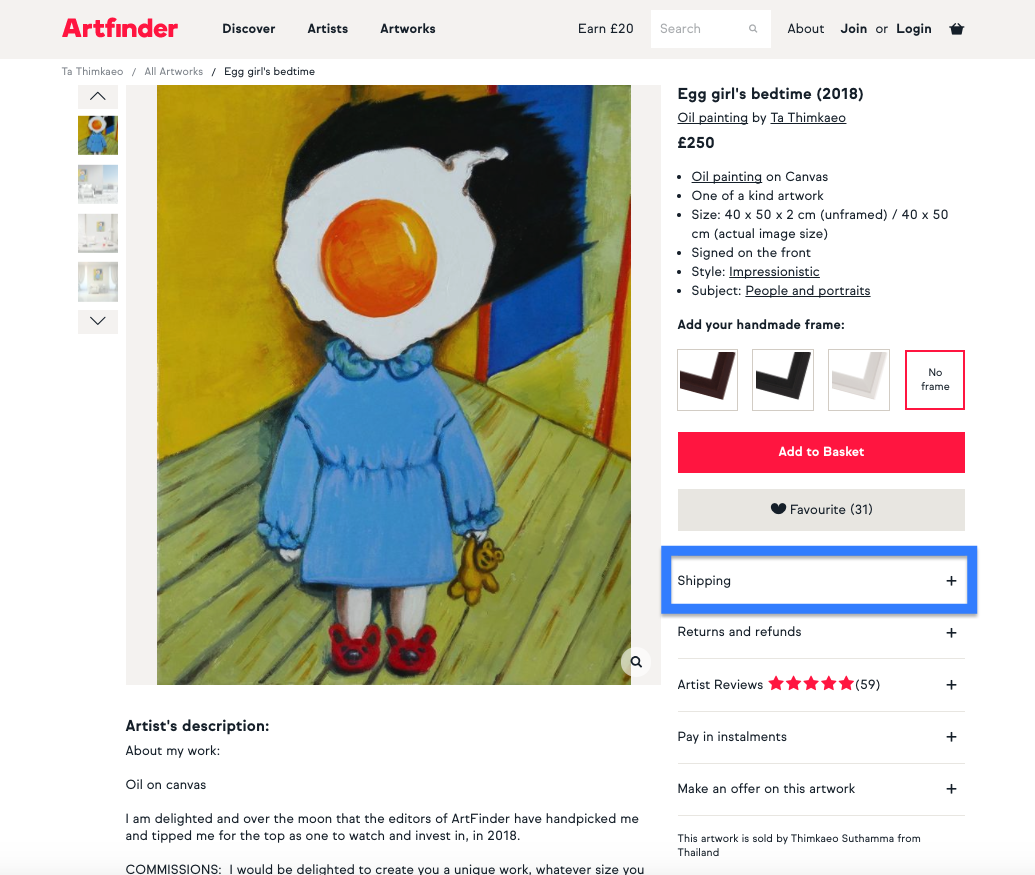Click Add to Basket button

tap(821, 452)
